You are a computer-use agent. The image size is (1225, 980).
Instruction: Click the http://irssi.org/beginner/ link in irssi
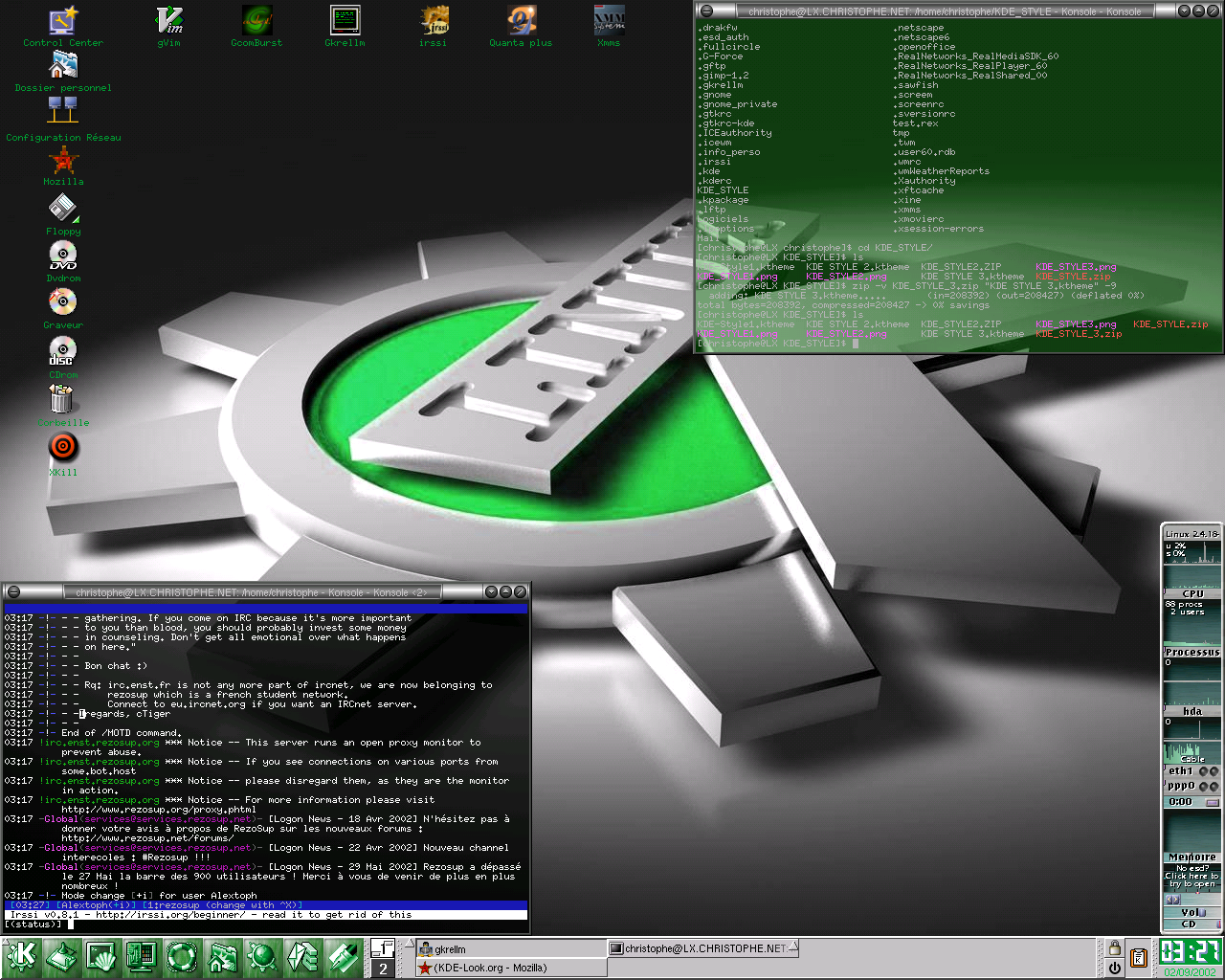tap(170, 915)
